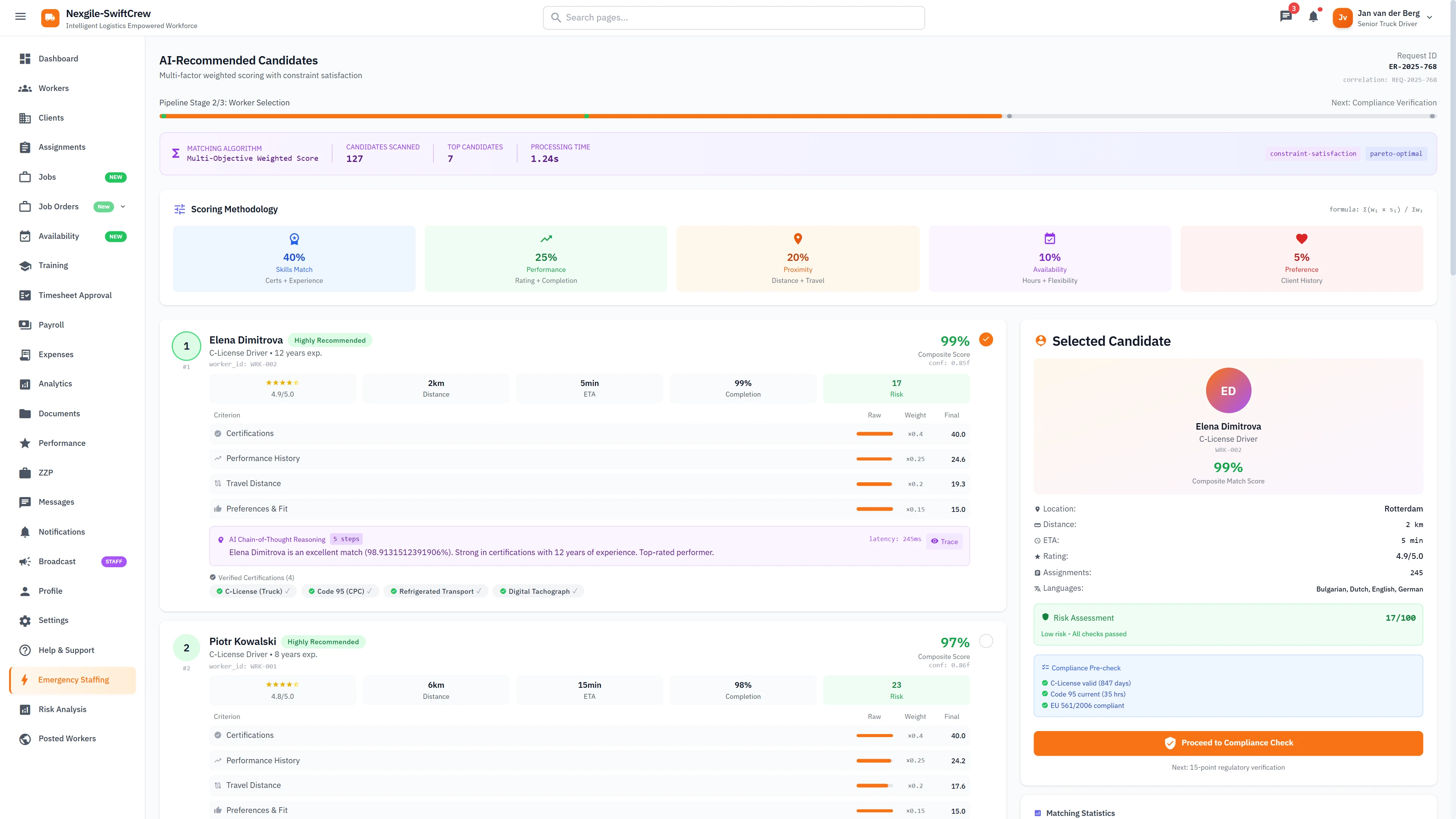The height and width of the screenshot is (819, 1456).
Task: Open messages via the chat bubble icon
Action: tap(1286, 16)
